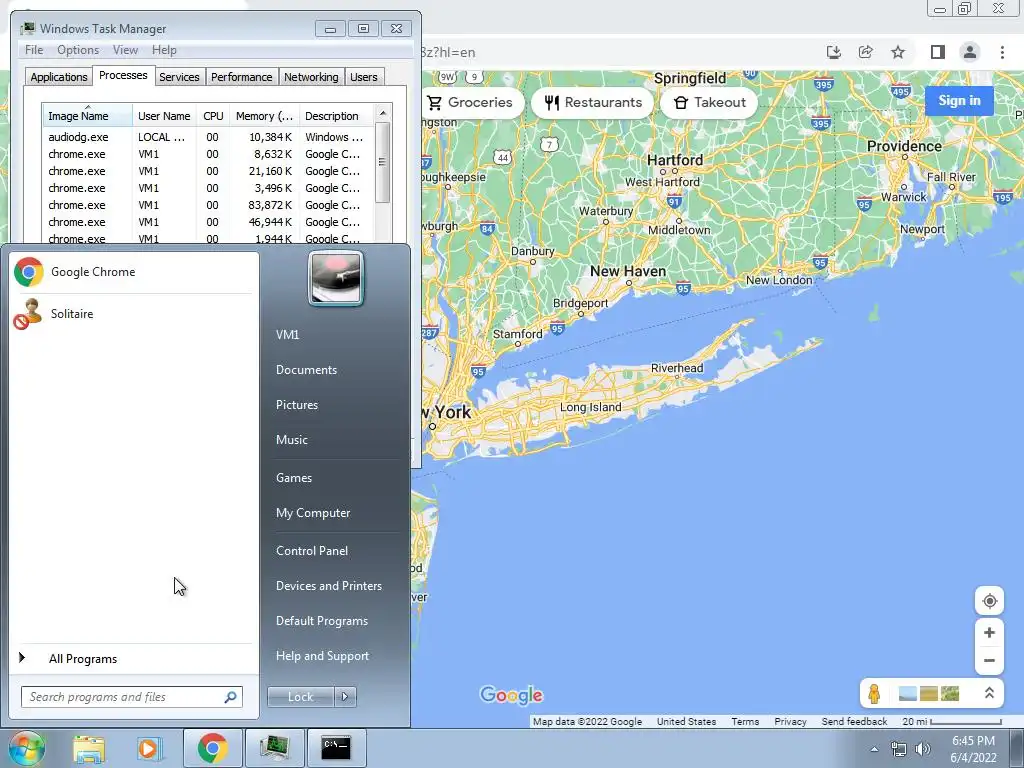This screenshot has width=1024, height=768.
Task: Switch to the Performance tab
Action: tap(242, 77)
